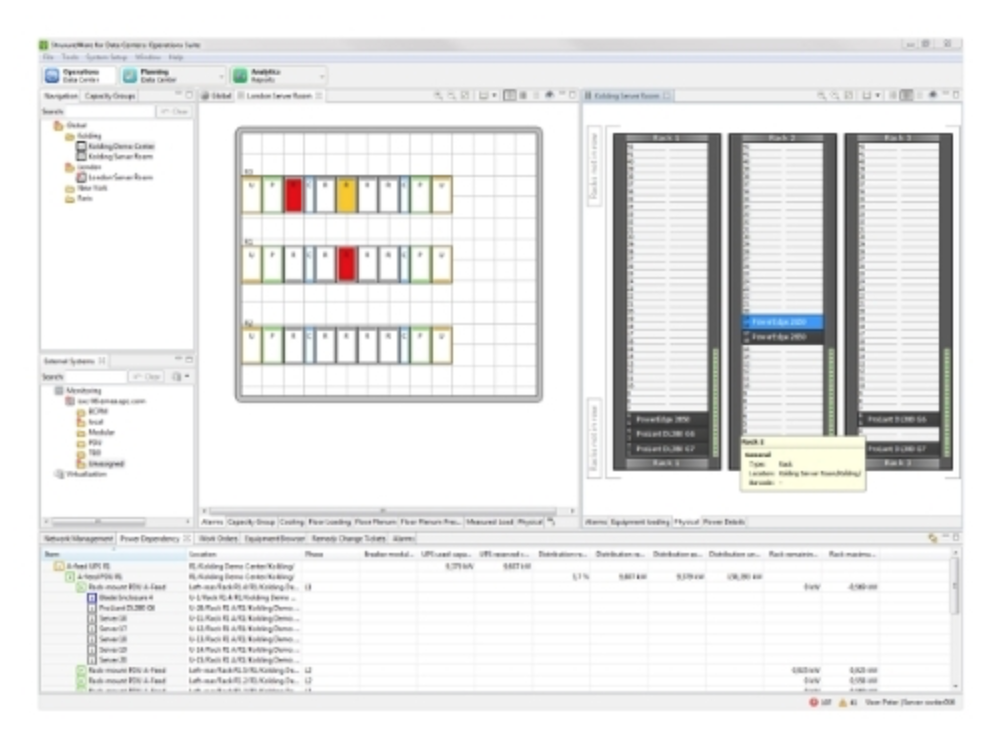Toggle the Kolding rack layout view button

906,95
